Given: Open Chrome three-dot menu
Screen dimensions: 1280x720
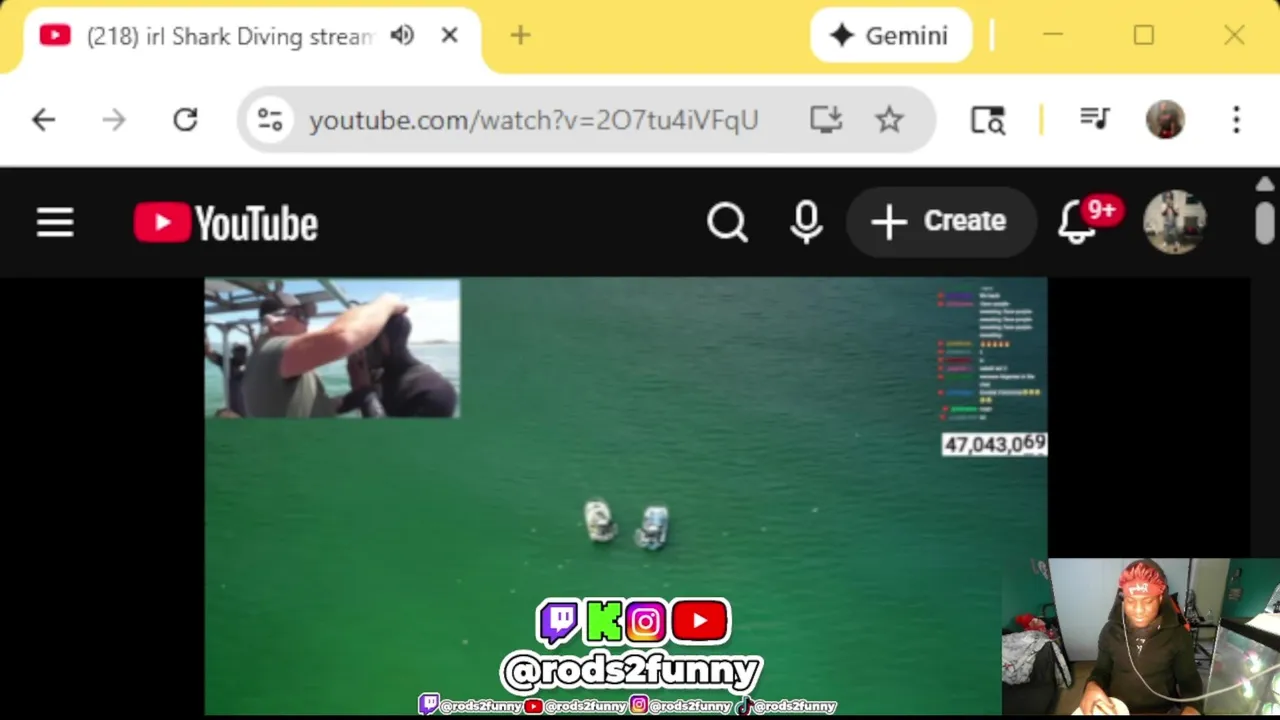Looking at the screenshot, I should point(1236,120).
